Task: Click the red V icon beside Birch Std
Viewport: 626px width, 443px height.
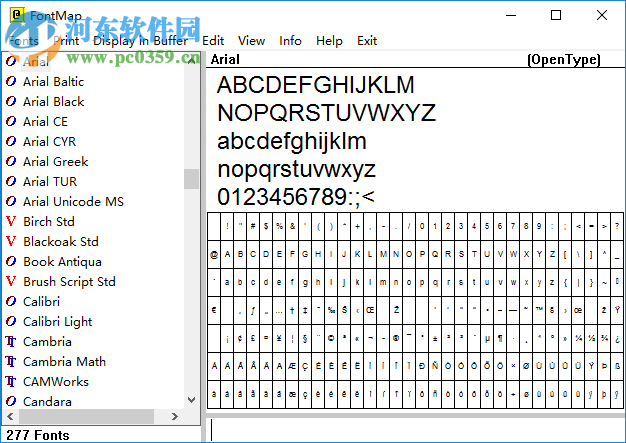Action: (x=11, y=221)
